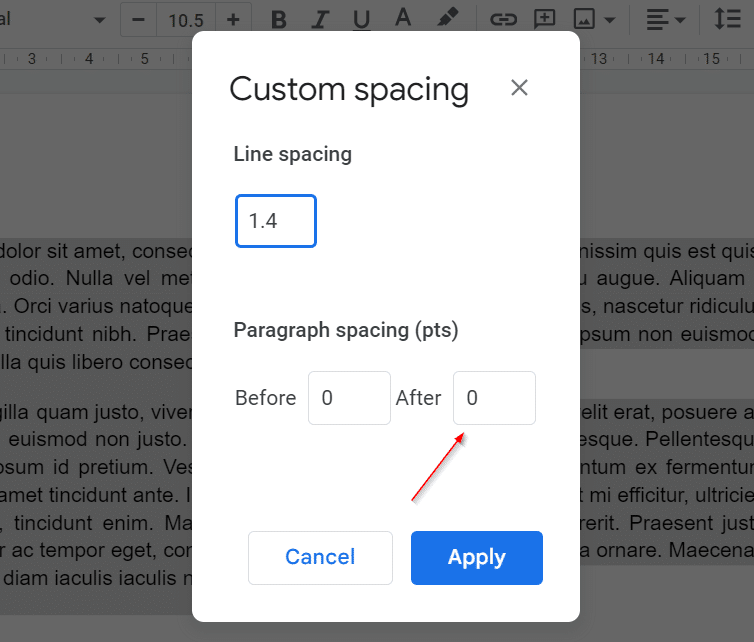754x642 pixels.
Task: Click the ruler at mark 4
Action: point(89,59)
